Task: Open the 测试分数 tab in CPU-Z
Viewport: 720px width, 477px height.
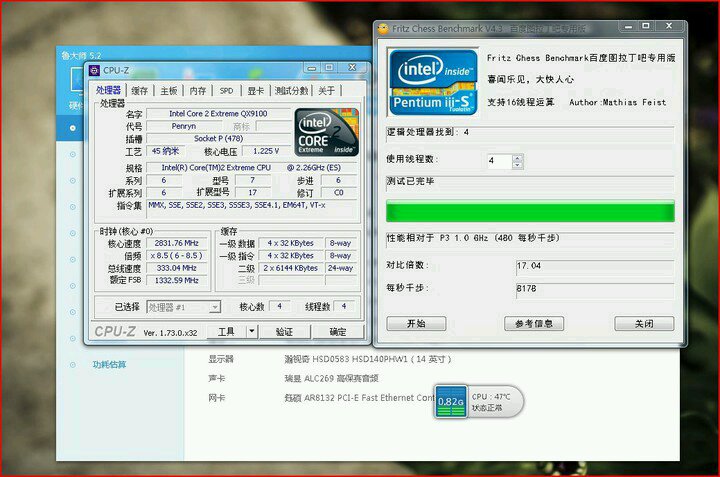Action: pos(291,91)
